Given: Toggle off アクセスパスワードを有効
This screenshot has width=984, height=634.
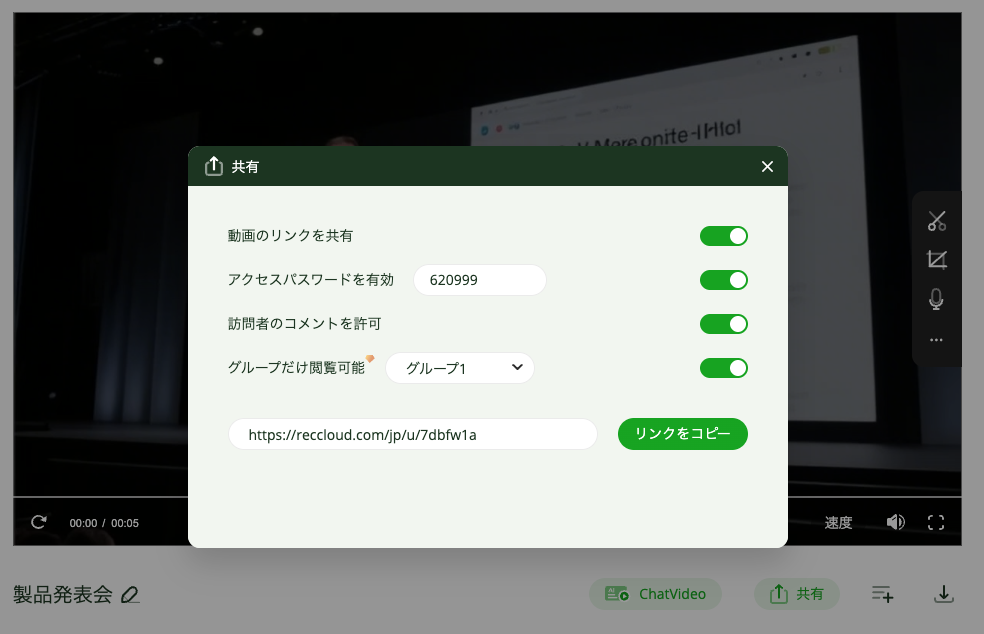Looking at the screenshot, I should tap(724, 280).
